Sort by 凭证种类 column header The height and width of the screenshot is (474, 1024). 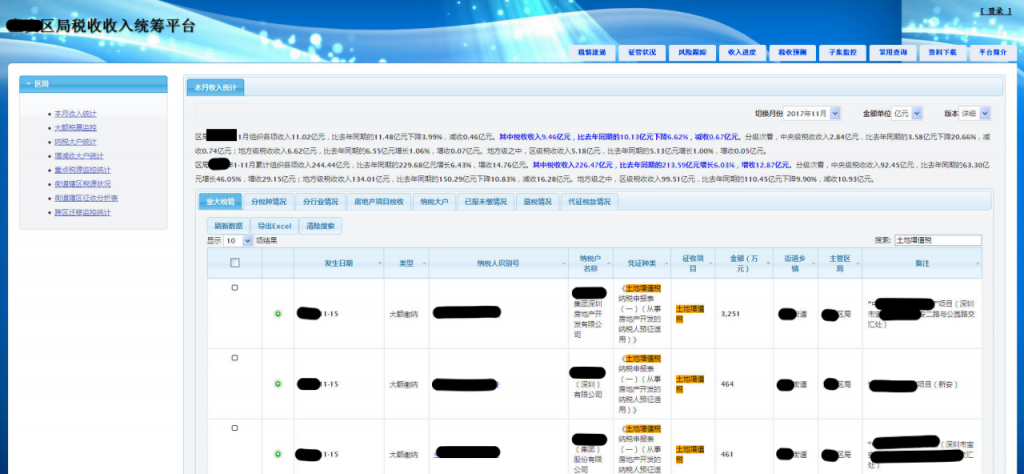tap(641, 263)
